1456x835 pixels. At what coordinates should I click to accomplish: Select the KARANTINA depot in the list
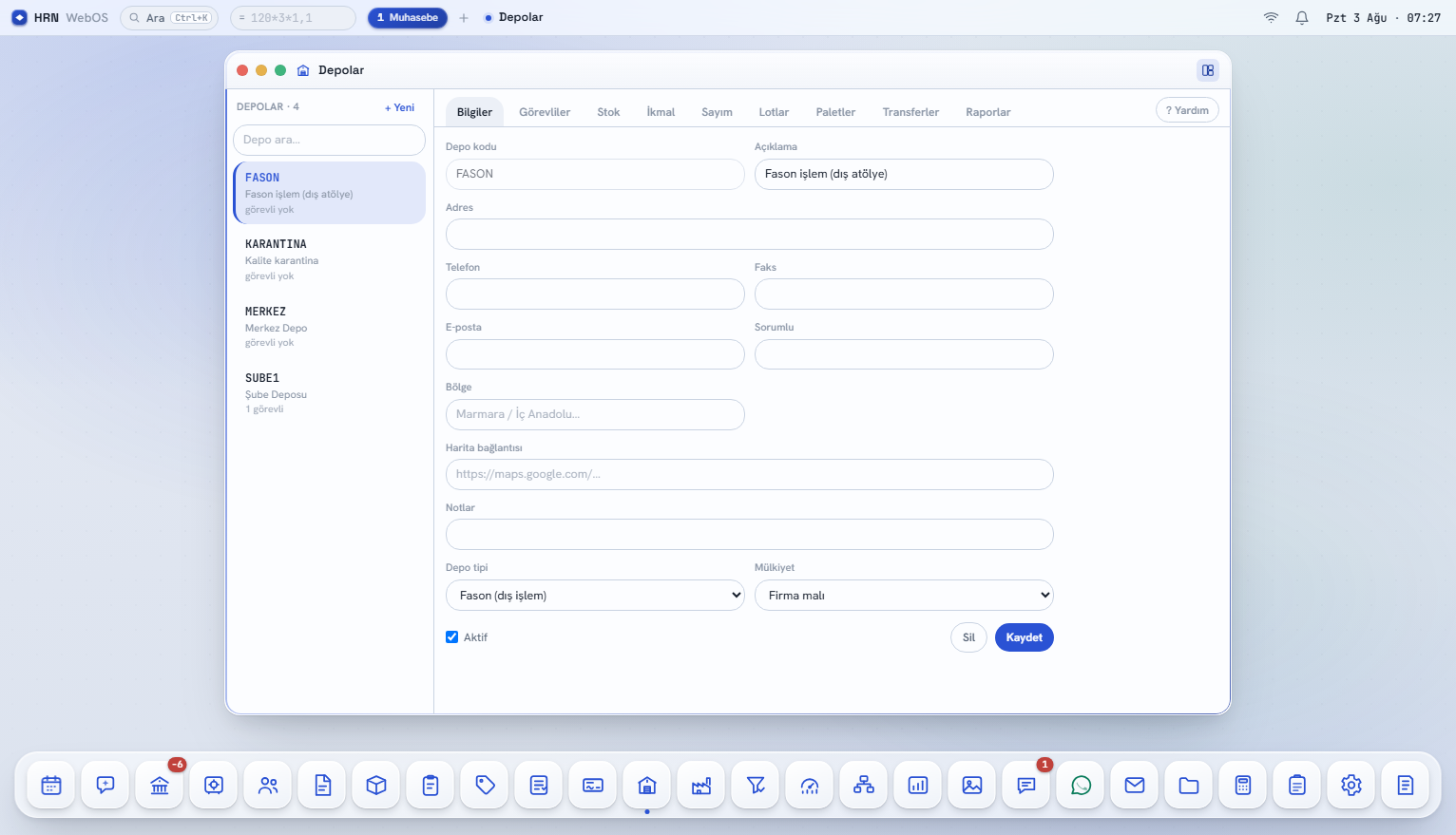pos(329,259)
